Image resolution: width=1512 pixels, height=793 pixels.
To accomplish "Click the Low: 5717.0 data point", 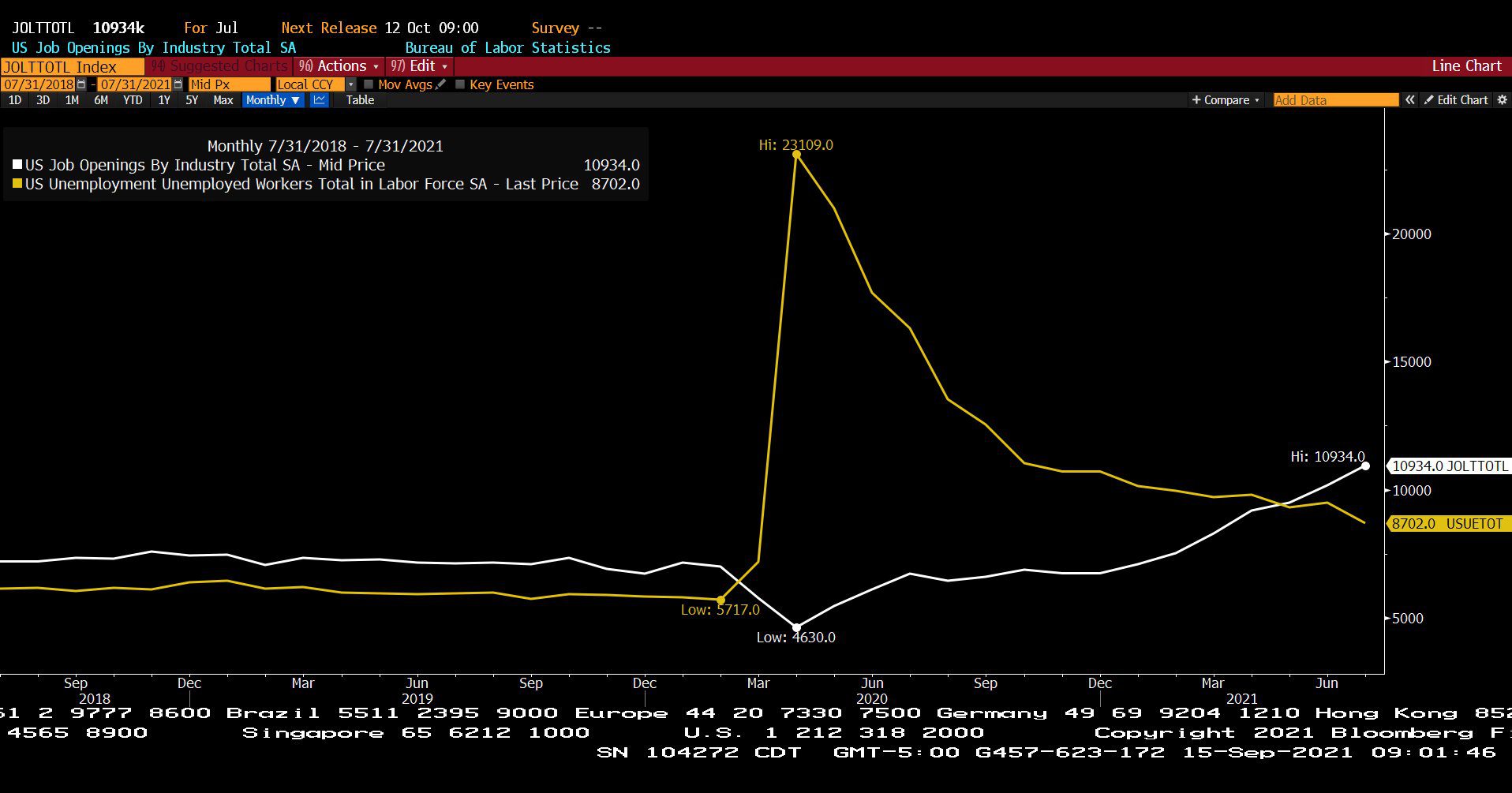I will coord(720,600).
